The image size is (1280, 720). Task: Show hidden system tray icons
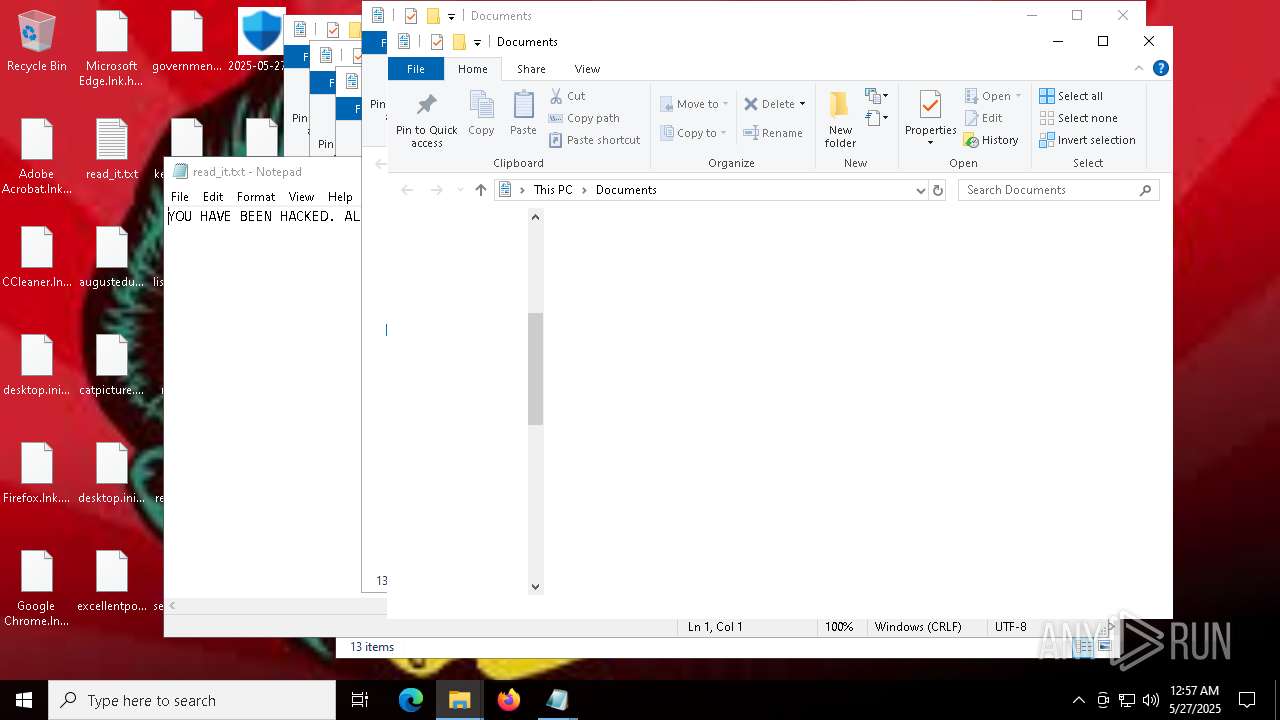click(1078, 700)
